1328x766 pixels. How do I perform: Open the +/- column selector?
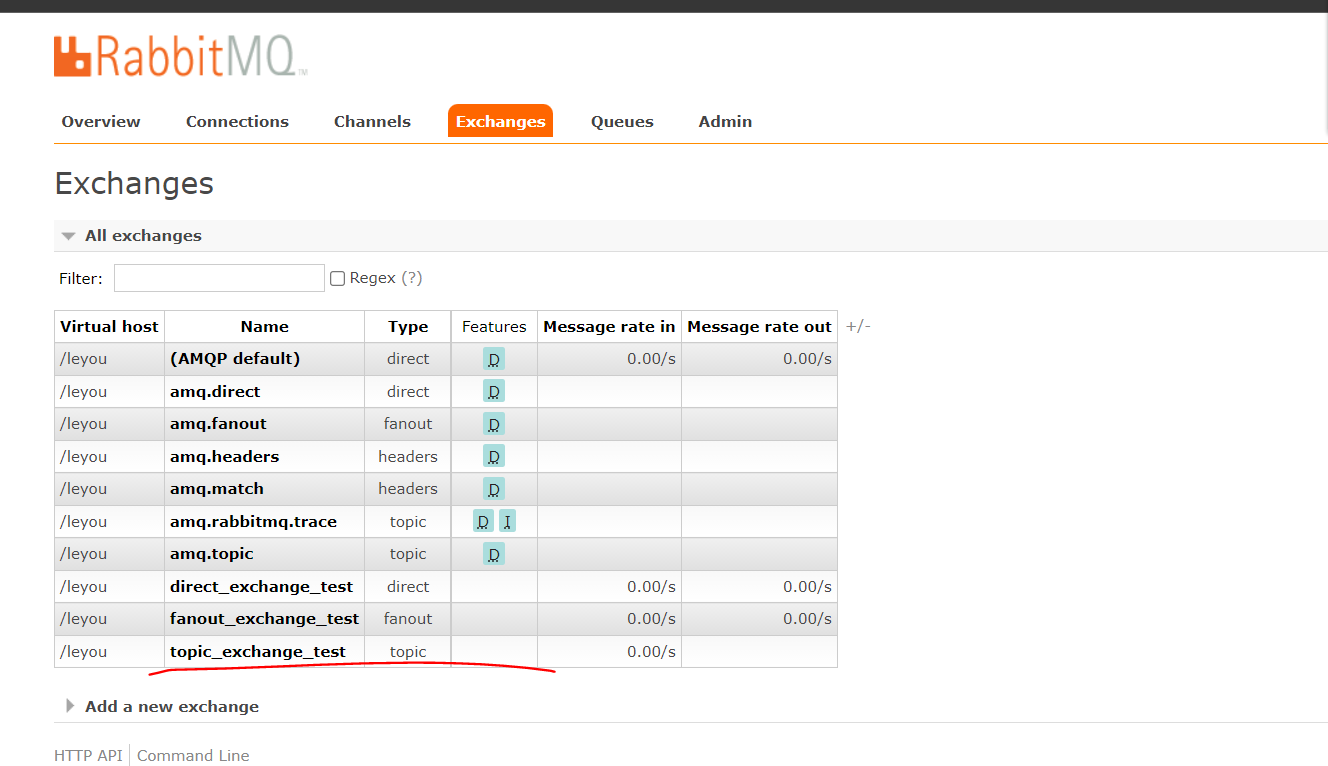[x=858, y=327]
